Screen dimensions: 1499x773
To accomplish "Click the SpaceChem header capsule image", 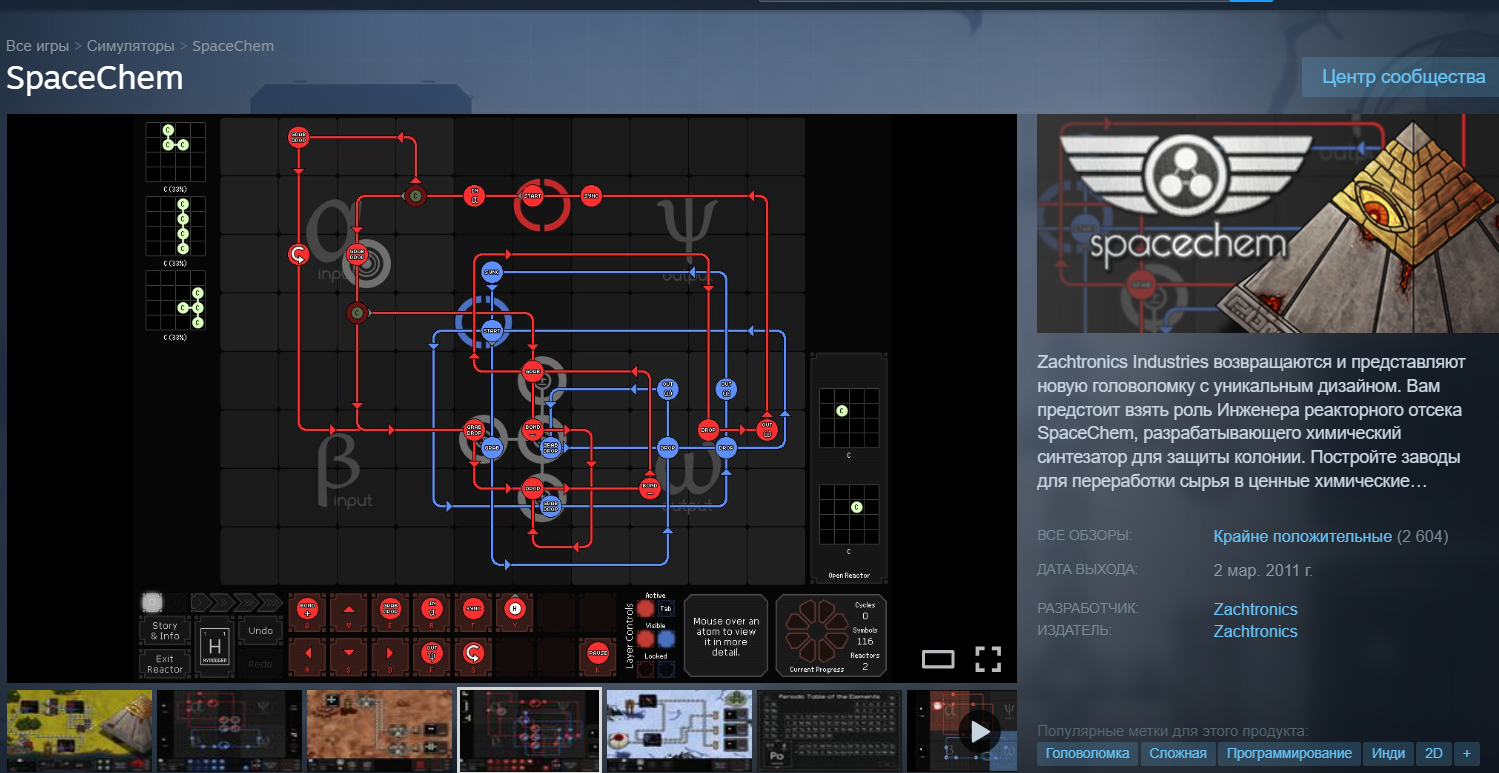I will click(1268, 224).
